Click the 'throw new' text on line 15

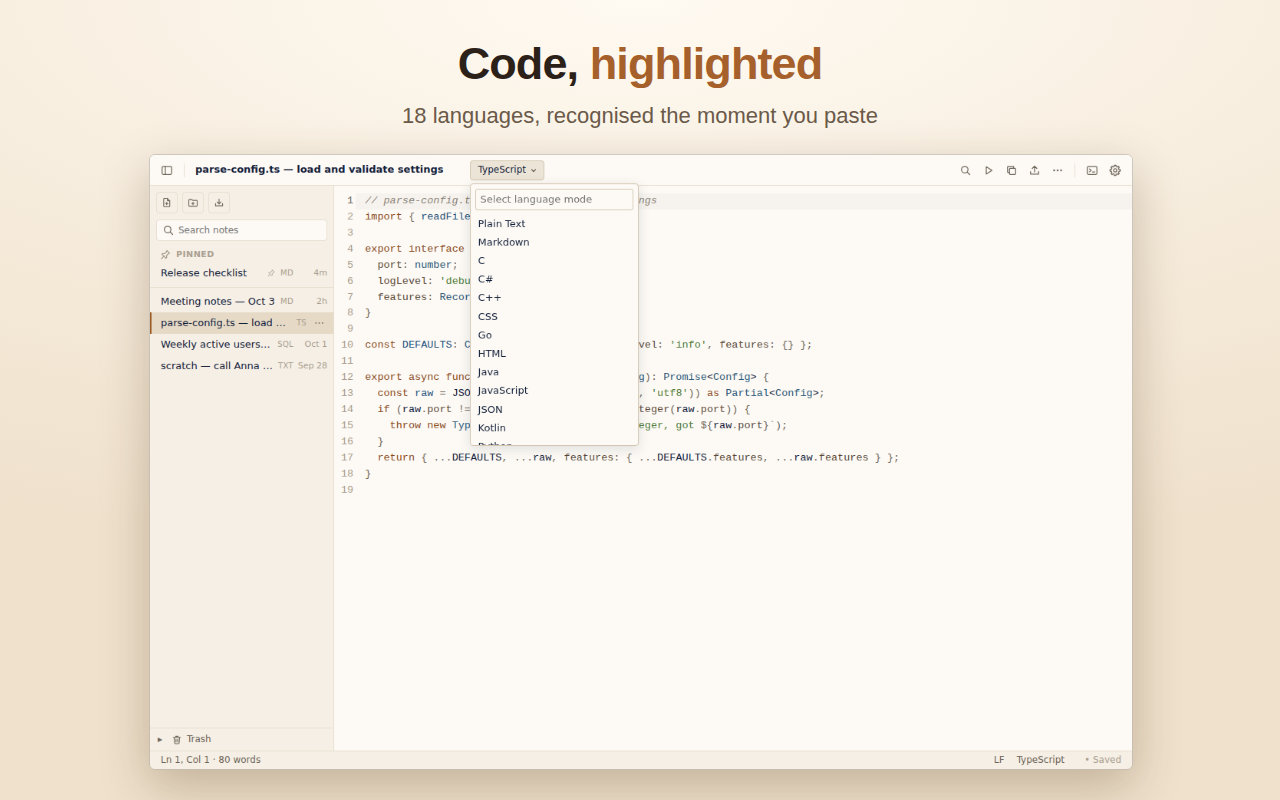point(418,425)
